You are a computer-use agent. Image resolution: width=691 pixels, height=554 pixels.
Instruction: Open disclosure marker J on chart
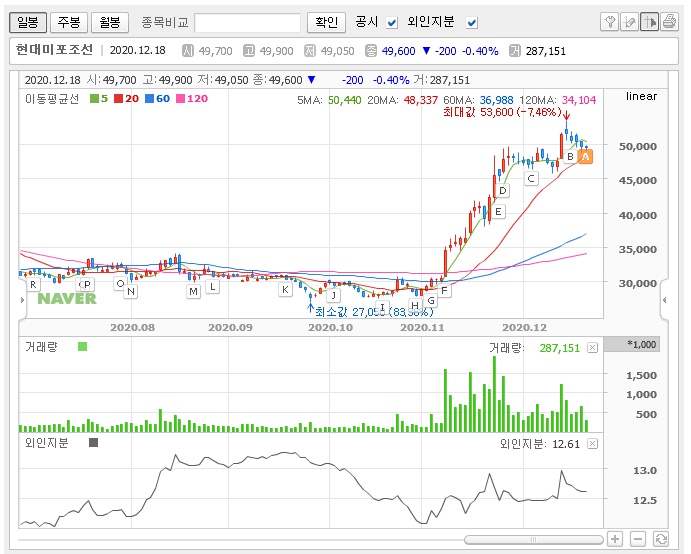click(334, 295)
